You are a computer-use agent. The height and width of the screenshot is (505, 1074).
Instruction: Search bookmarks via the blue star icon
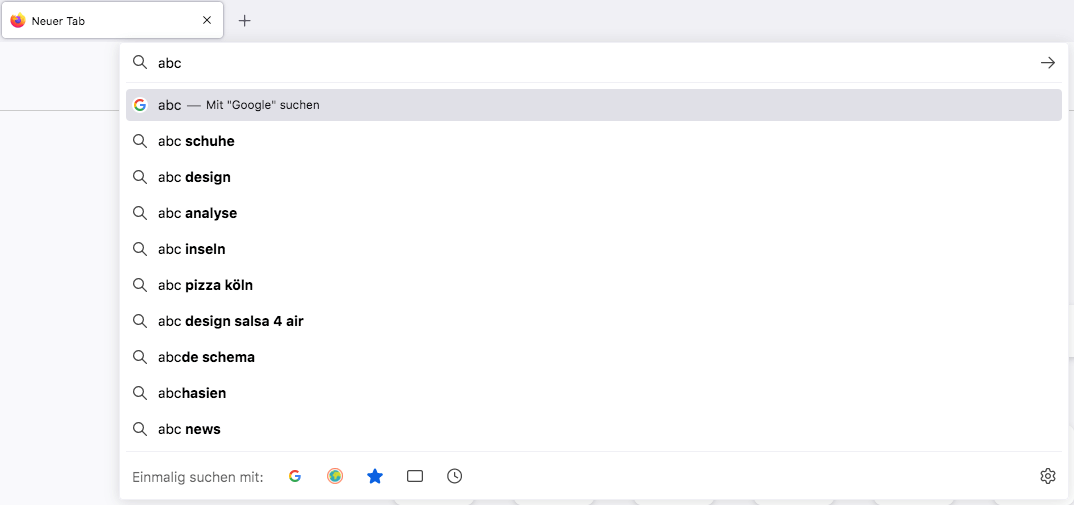pos(375,476)
